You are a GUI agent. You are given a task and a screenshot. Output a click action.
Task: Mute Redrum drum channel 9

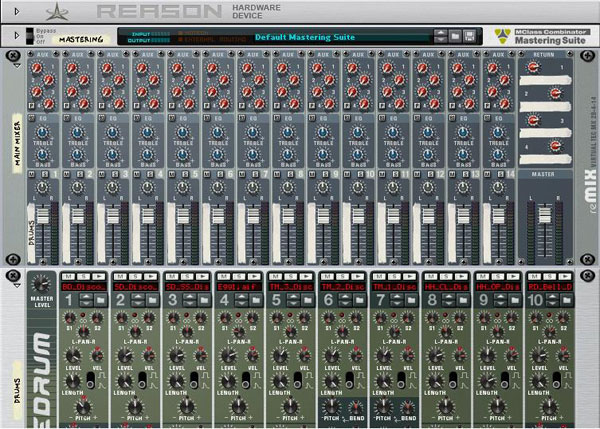point(483,276)
